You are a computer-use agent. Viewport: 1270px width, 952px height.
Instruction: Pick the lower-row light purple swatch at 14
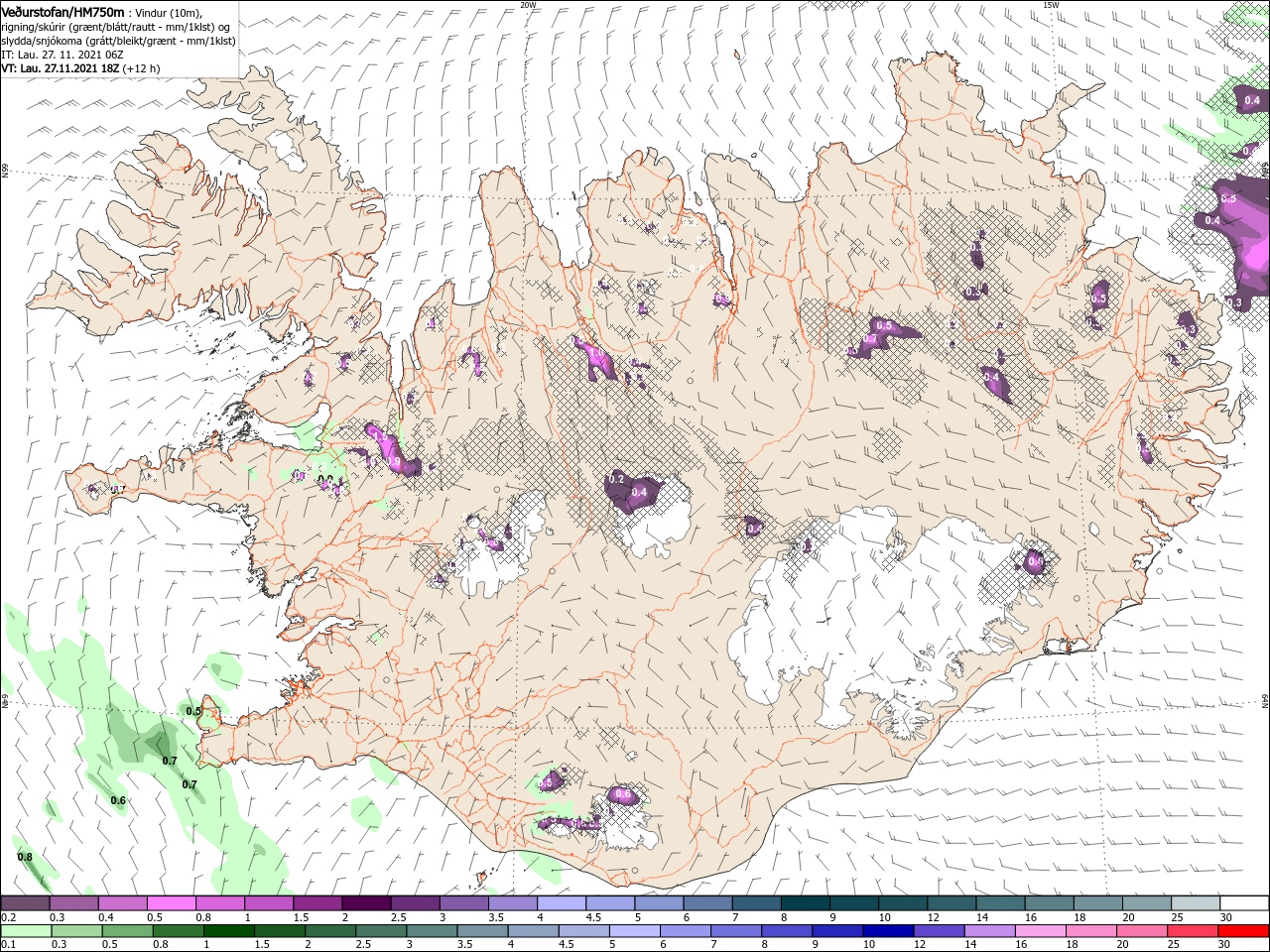[988, 931]
